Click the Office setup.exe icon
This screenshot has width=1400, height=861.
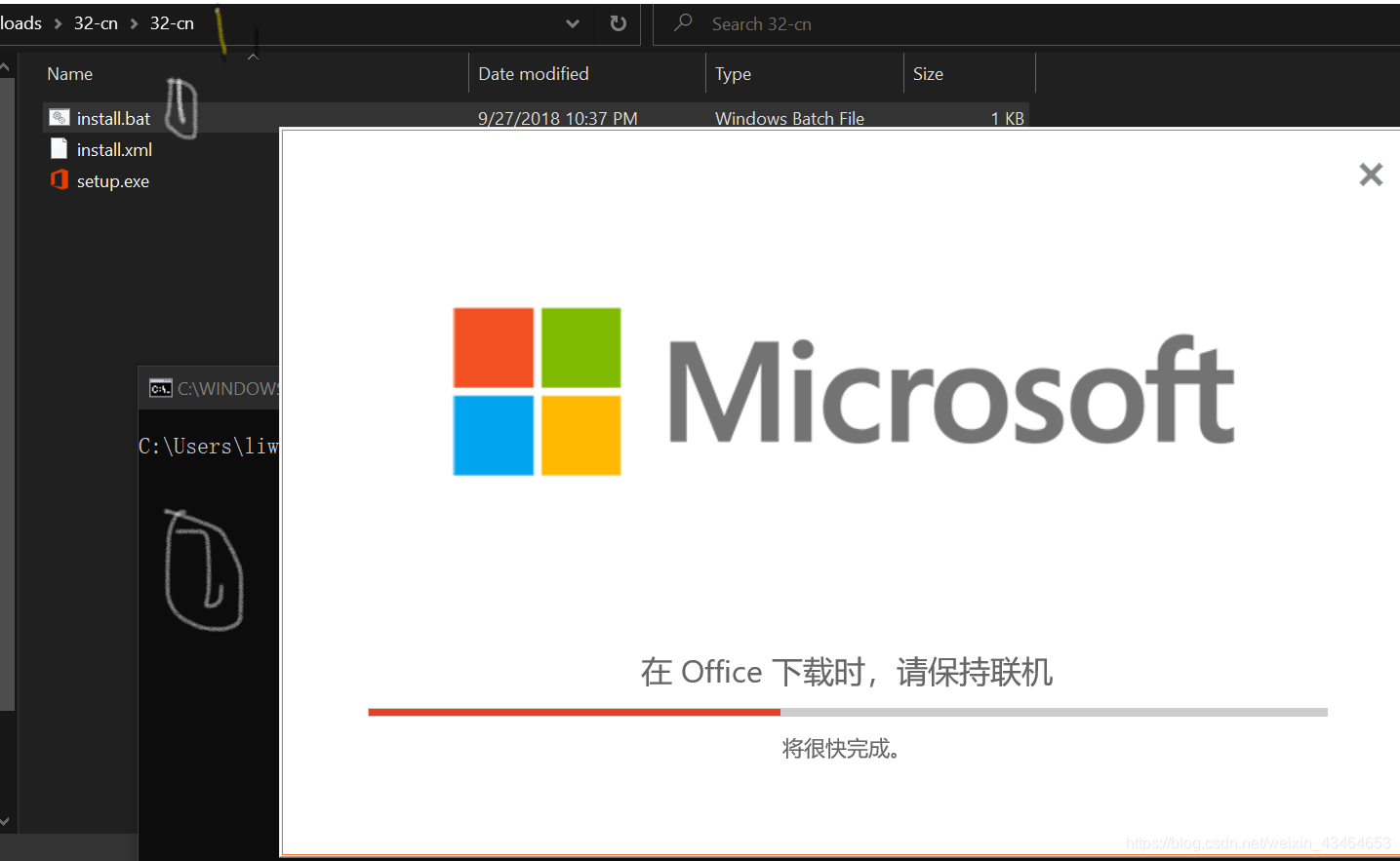pos(60,180)
